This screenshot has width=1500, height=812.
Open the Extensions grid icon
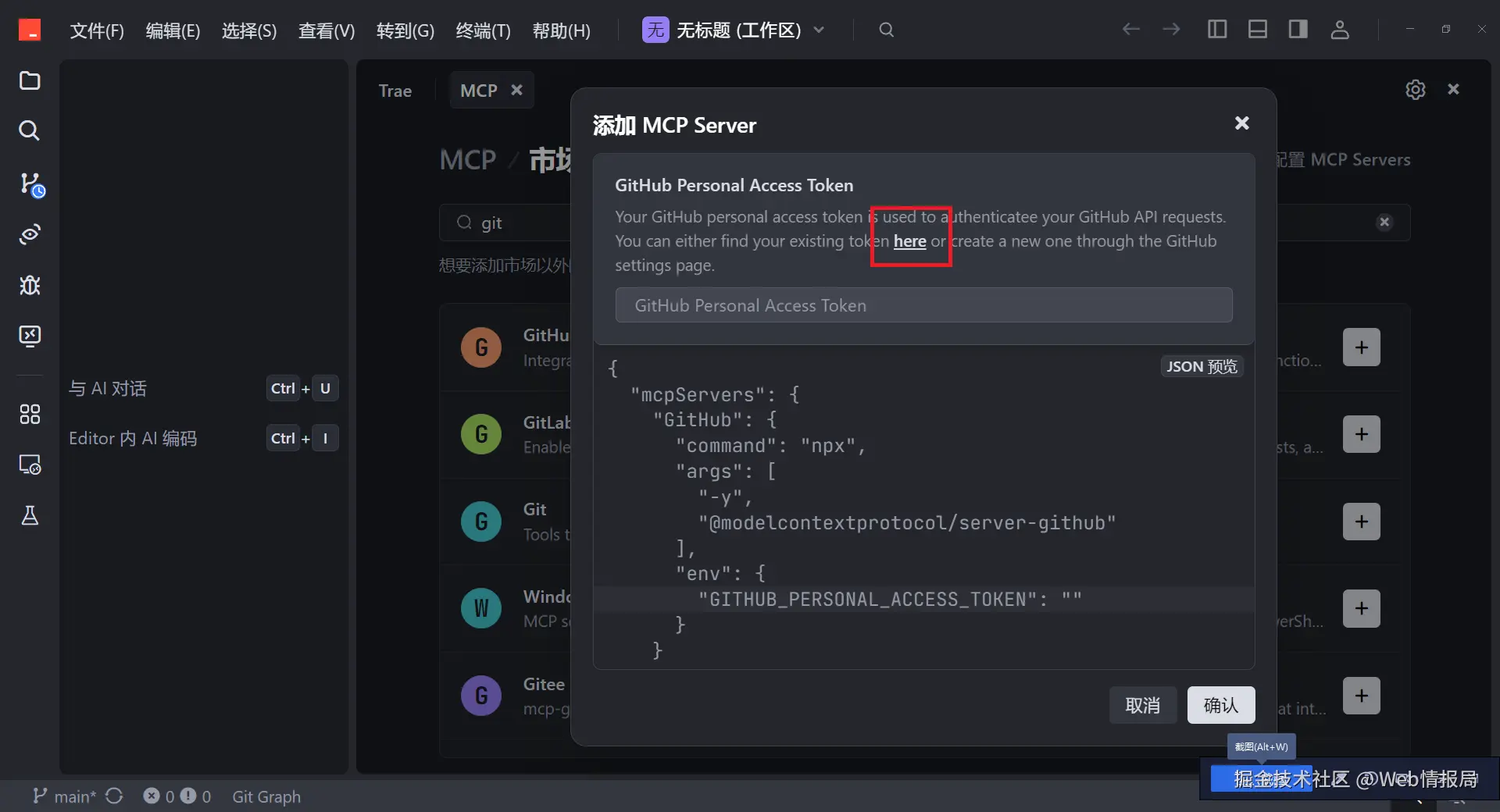click(x=30, y=414)
